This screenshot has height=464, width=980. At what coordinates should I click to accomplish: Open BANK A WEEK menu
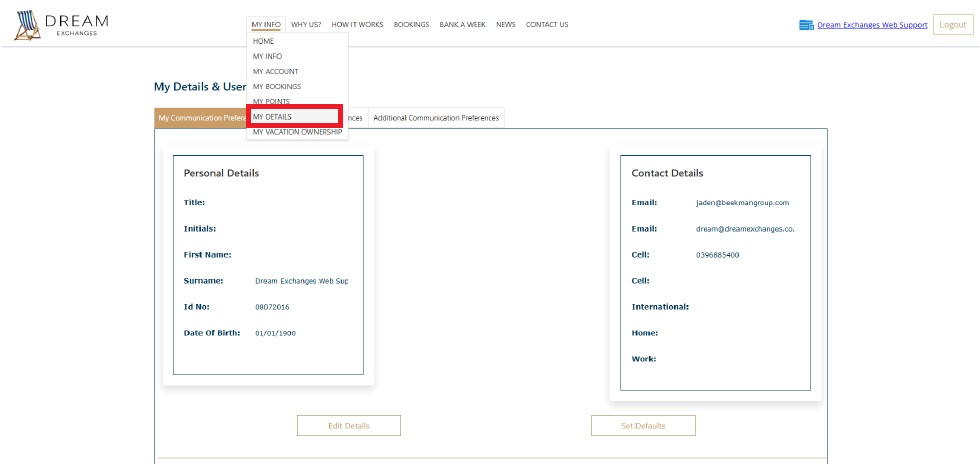coord(462,24)
